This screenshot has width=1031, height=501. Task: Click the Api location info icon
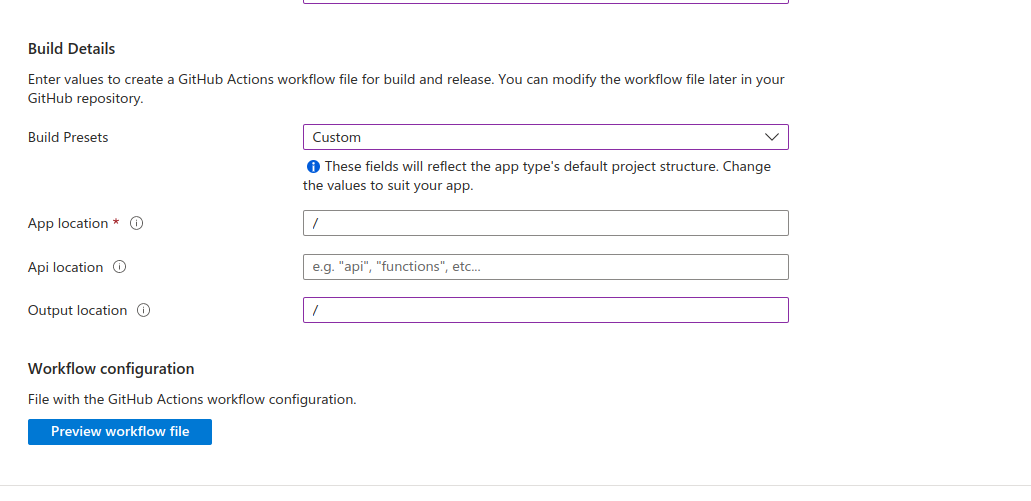pyautogui.click(x=120, y=267)
